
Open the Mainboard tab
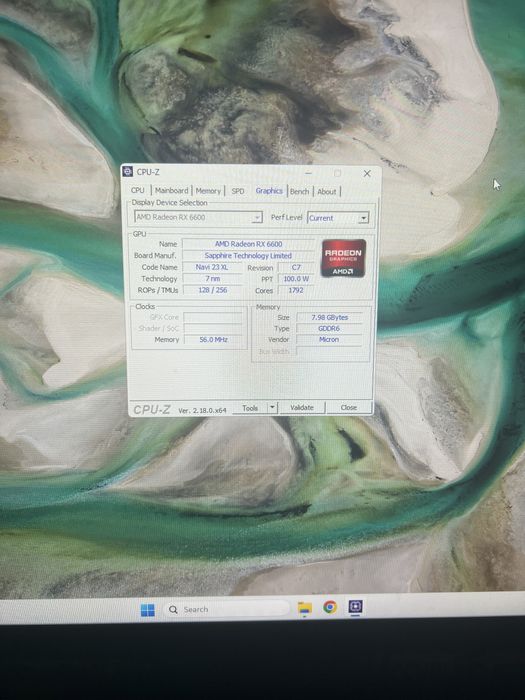point(172,191)
